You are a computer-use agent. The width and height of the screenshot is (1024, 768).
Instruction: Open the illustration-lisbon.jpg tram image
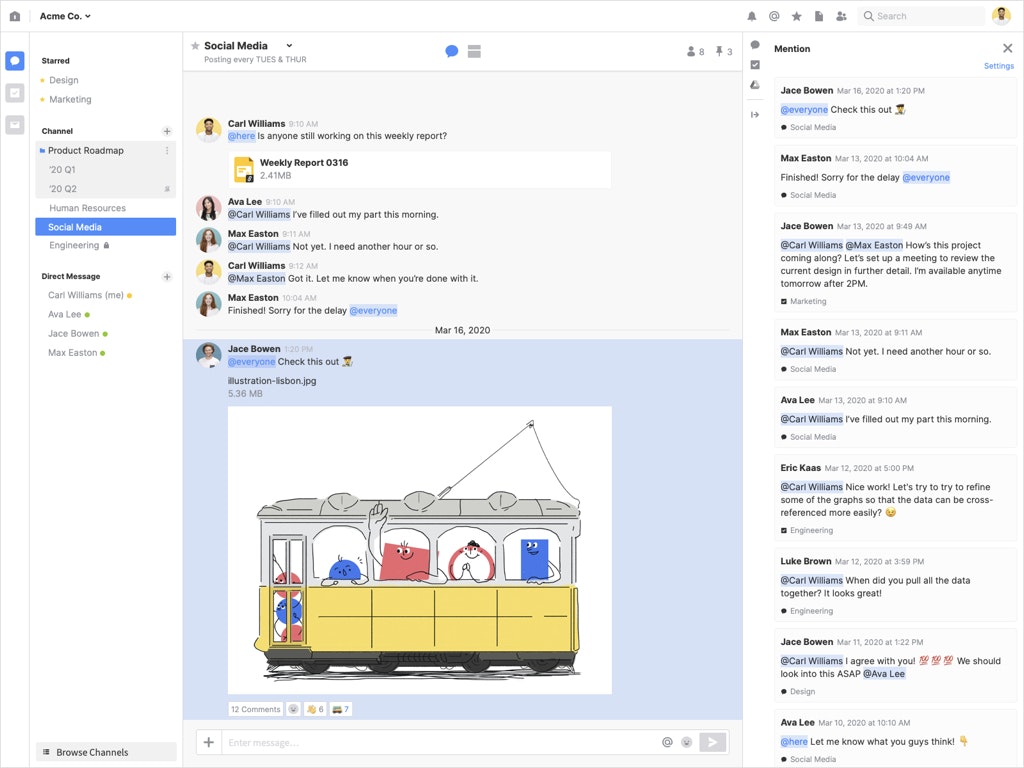[419, 550]
